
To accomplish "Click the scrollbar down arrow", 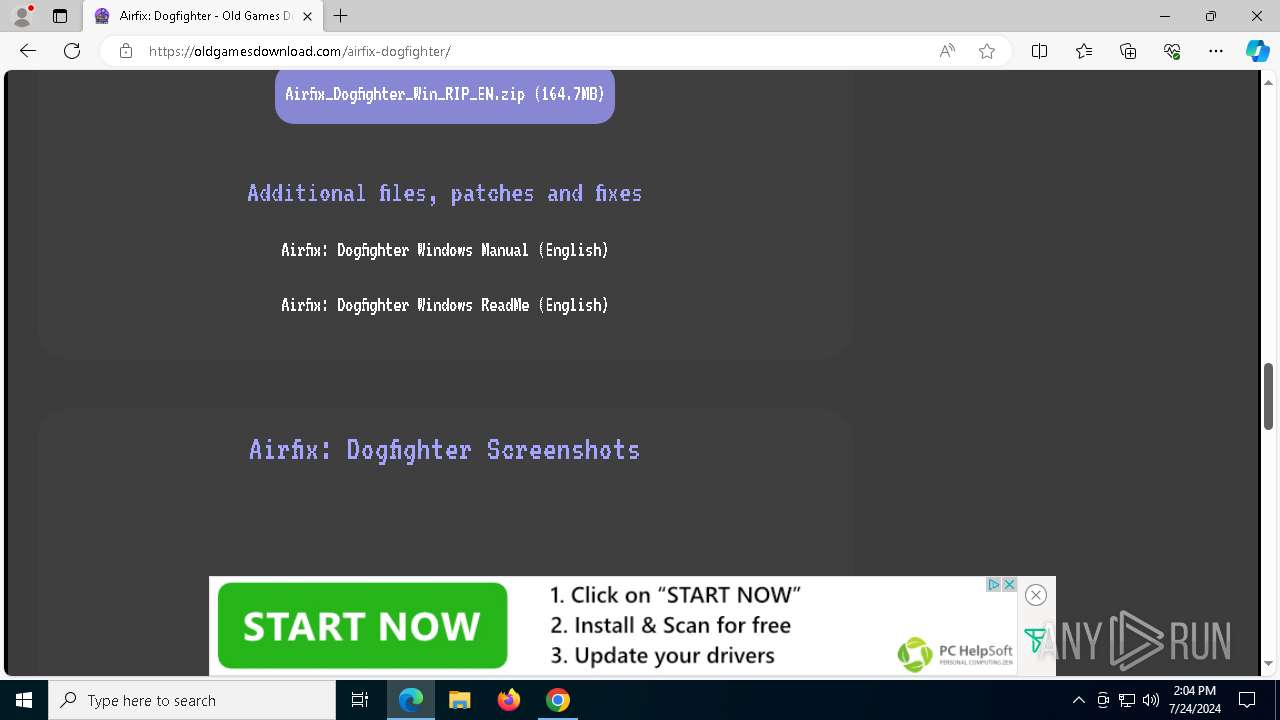I will click(x=1268, y=663).
